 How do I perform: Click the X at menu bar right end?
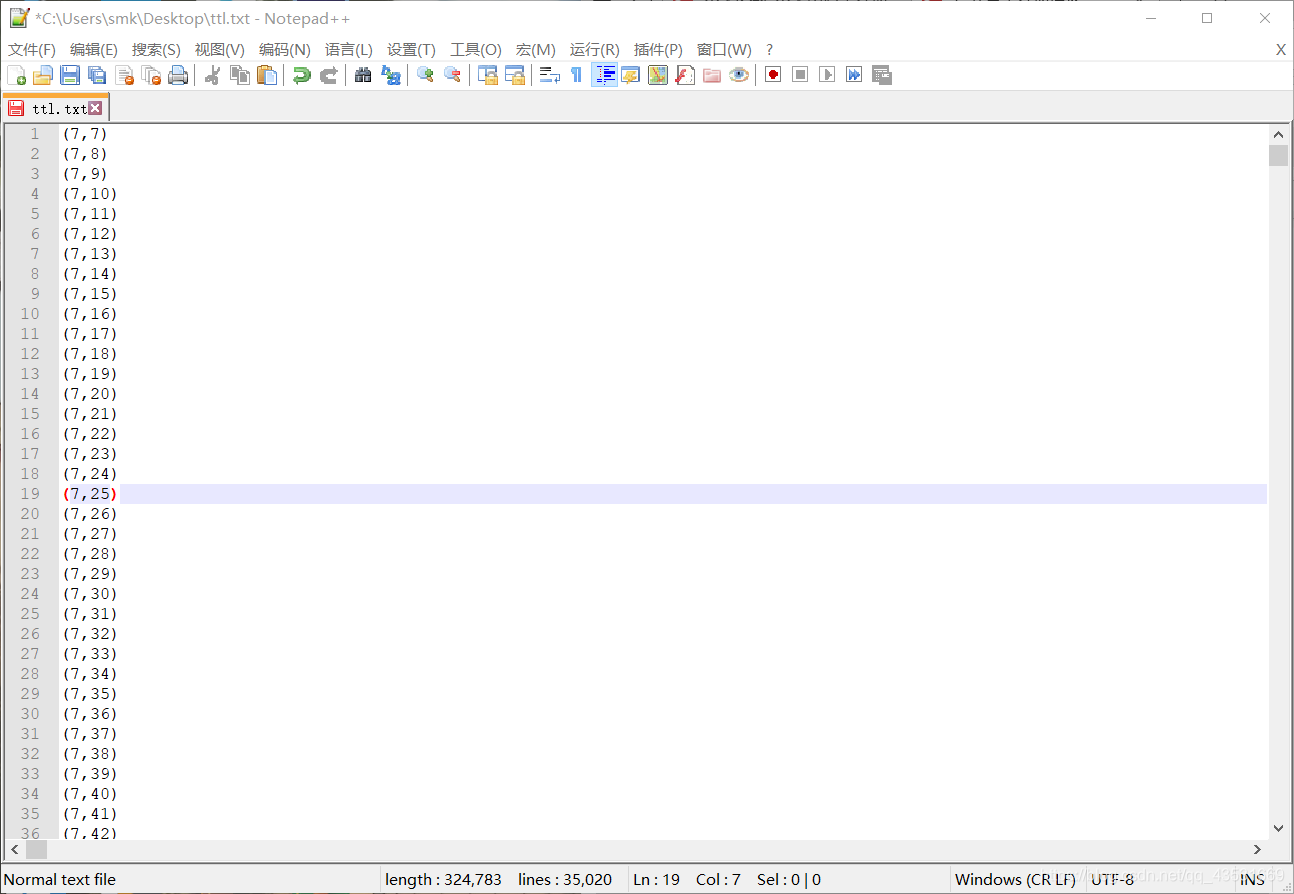pyautogui.click(x=1281, y=50)
